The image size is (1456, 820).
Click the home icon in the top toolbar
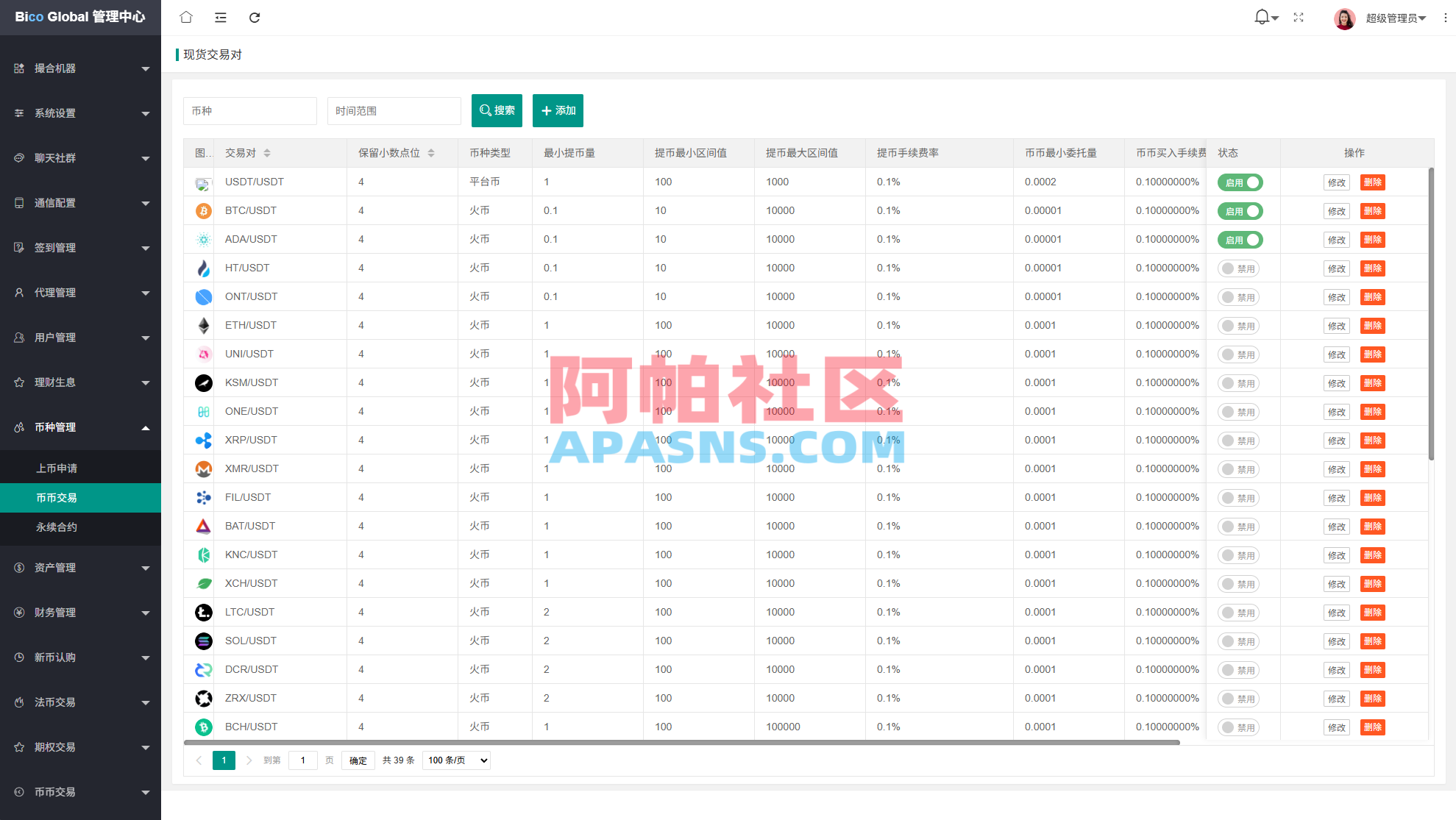click(185, 17)
